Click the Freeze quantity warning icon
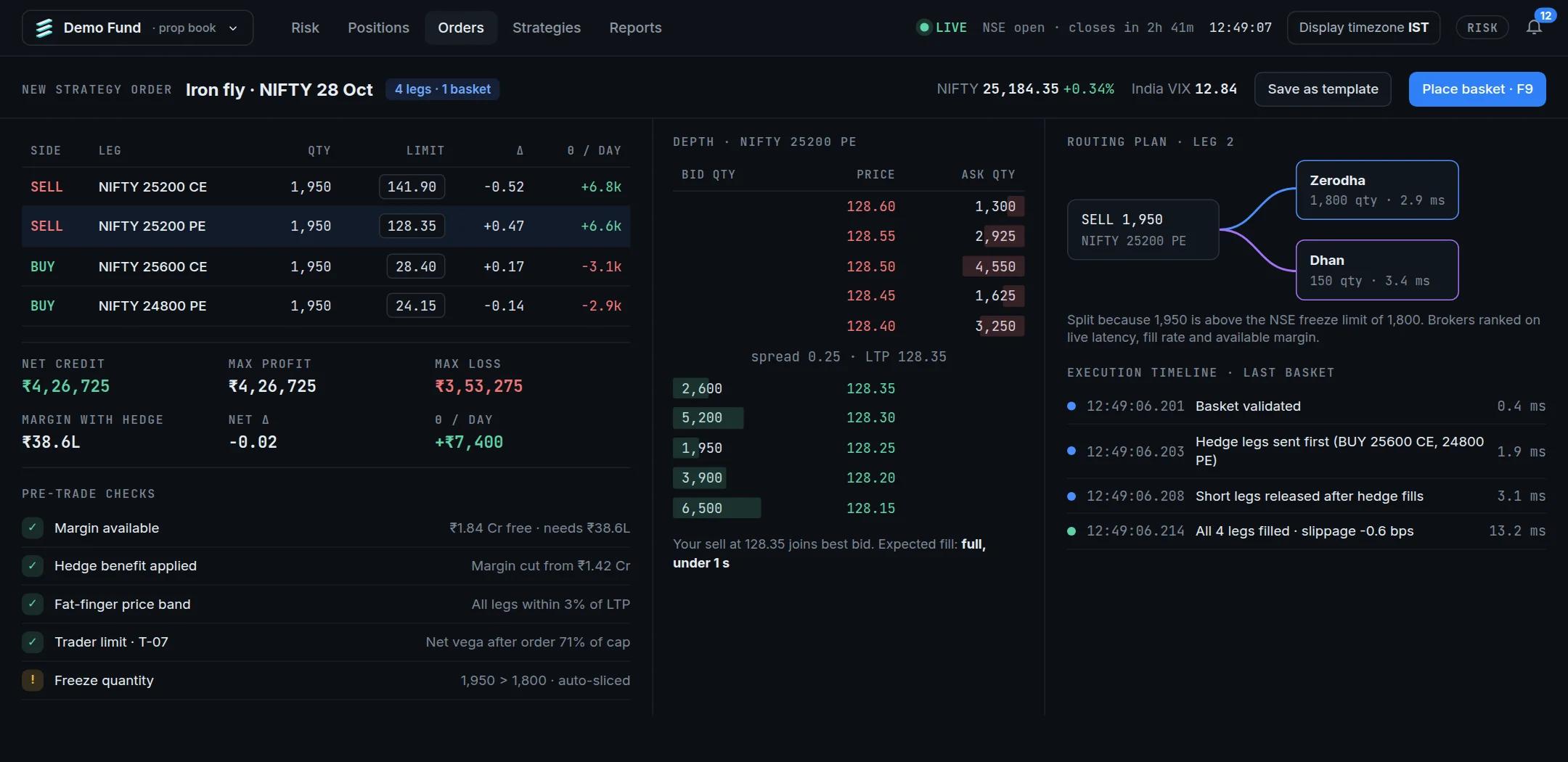 [33, 680]
